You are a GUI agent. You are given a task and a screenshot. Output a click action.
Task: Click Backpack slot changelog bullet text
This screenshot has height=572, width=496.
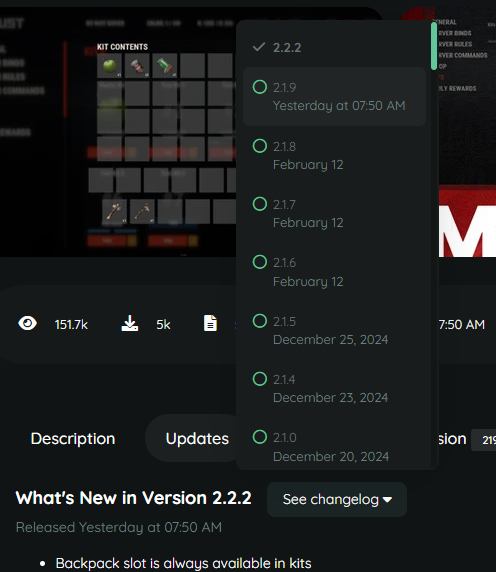183,563
